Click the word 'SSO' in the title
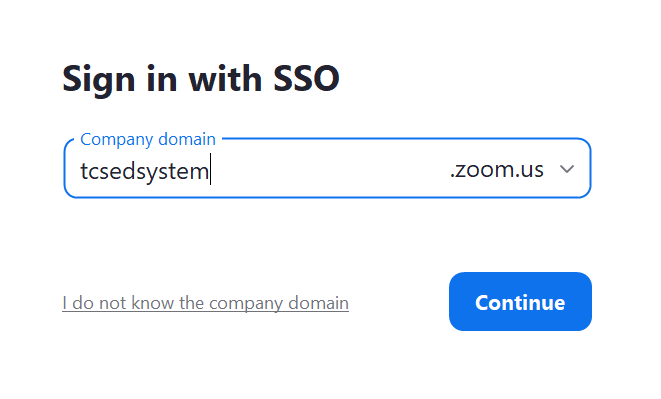This screenshot has height=399, width=661. (x=306, y=78)
